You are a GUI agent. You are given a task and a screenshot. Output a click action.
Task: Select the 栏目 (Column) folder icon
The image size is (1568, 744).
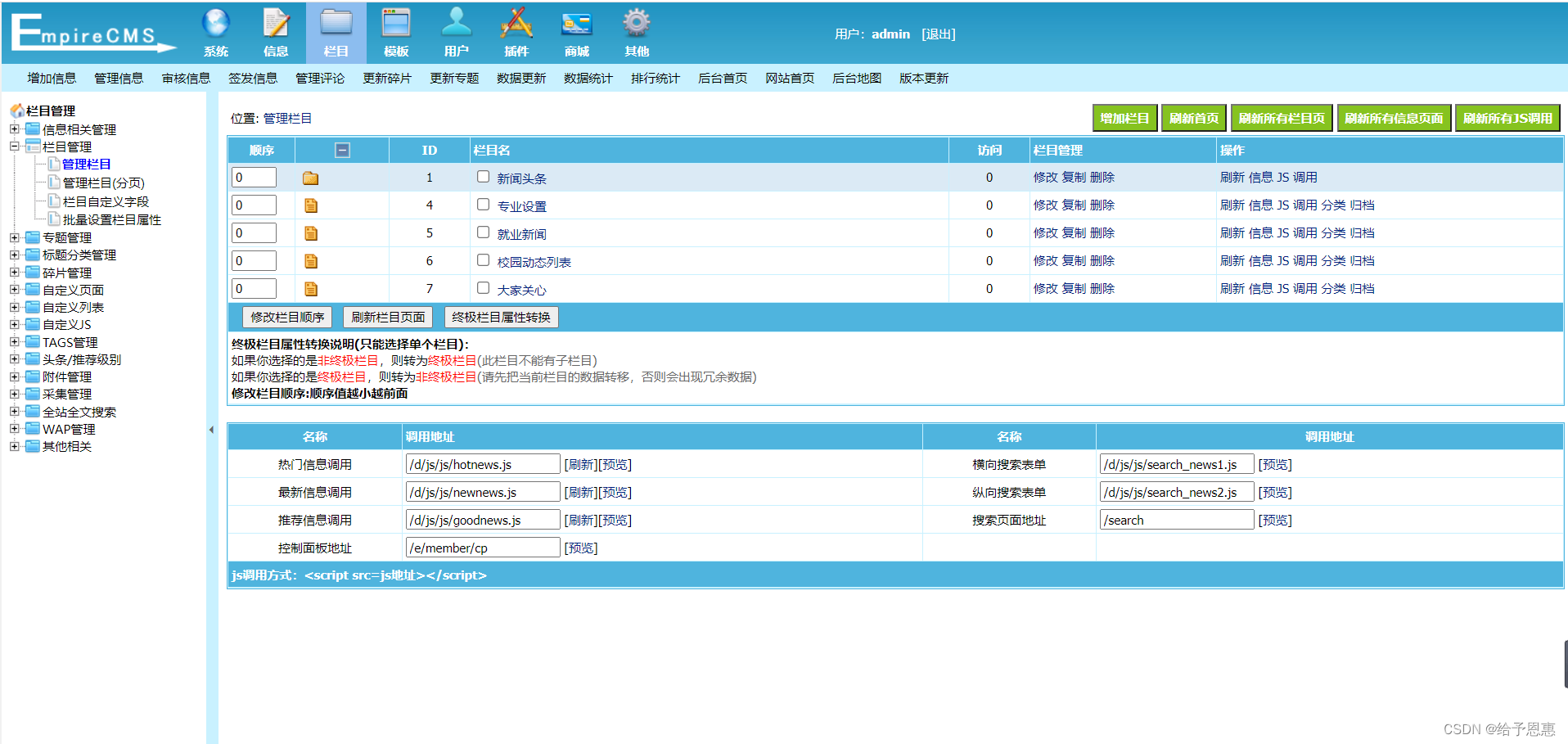[x=336, y=23]
